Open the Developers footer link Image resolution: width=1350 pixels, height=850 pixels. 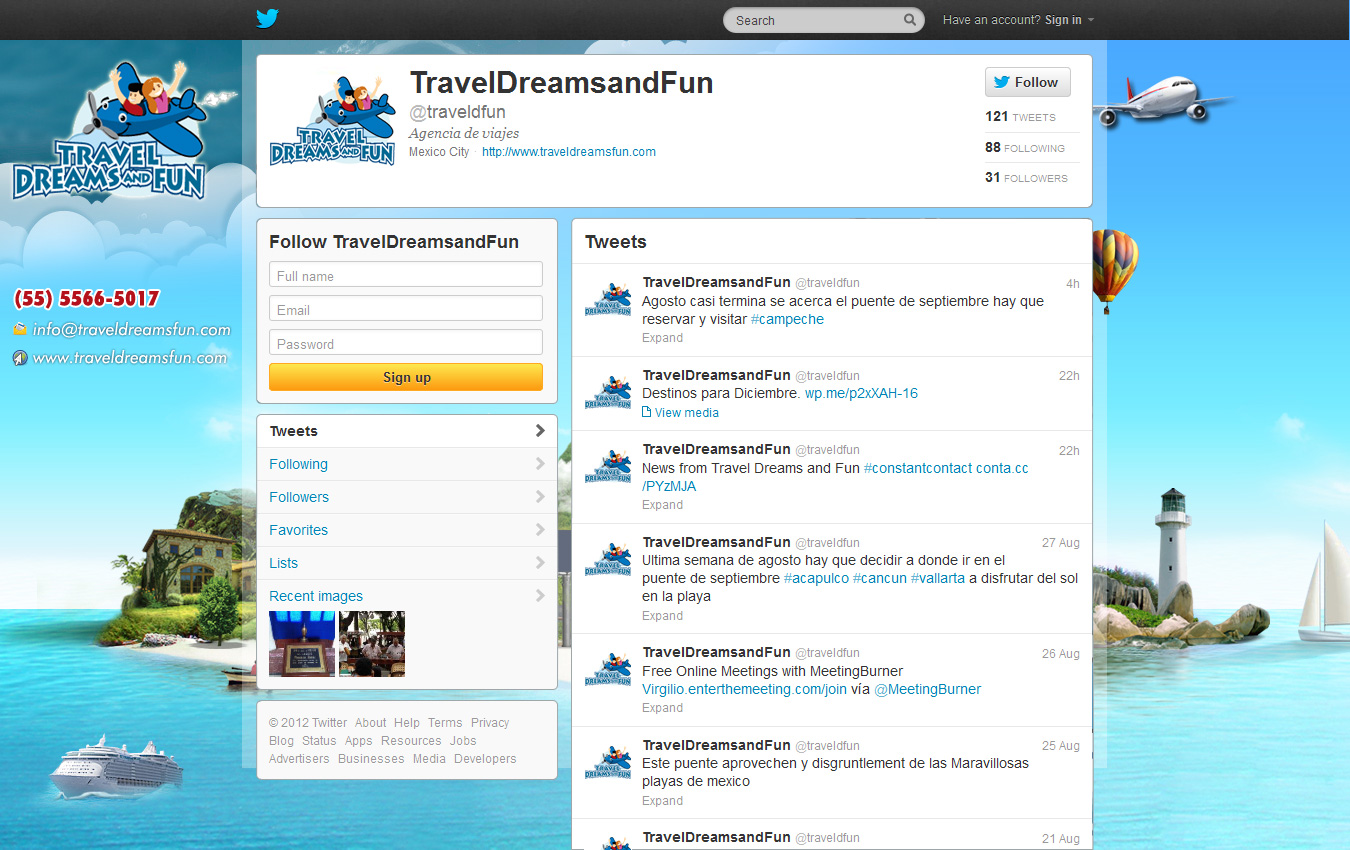pos(485,759)
